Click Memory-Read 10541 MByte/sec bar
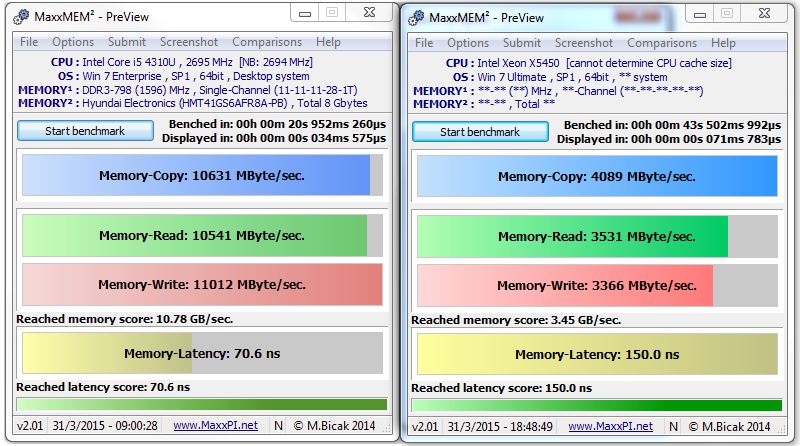800x446 pixels. (x=202, y=235)
